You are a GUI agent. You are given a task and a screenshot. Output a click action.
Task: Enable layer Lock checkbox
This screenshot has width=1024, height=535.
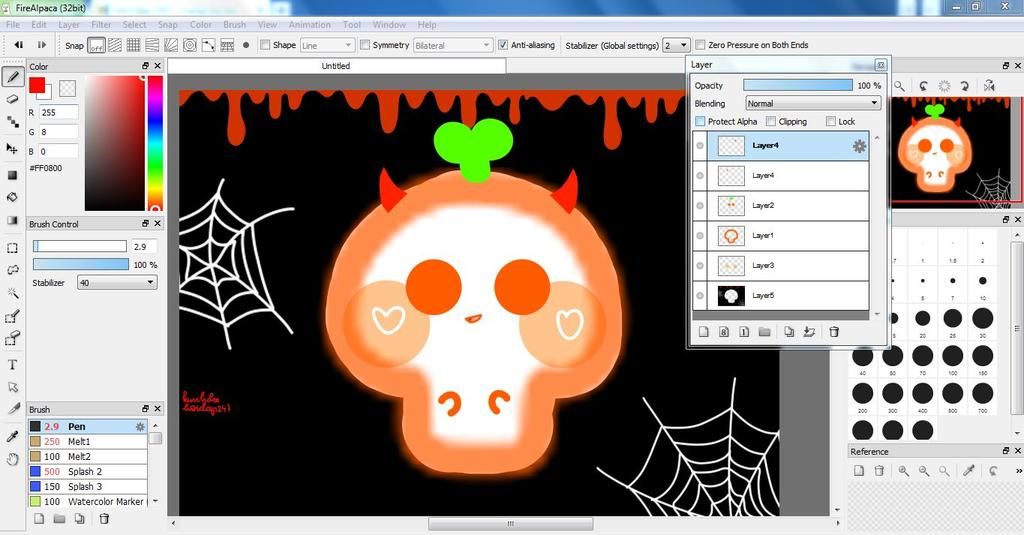831,122
